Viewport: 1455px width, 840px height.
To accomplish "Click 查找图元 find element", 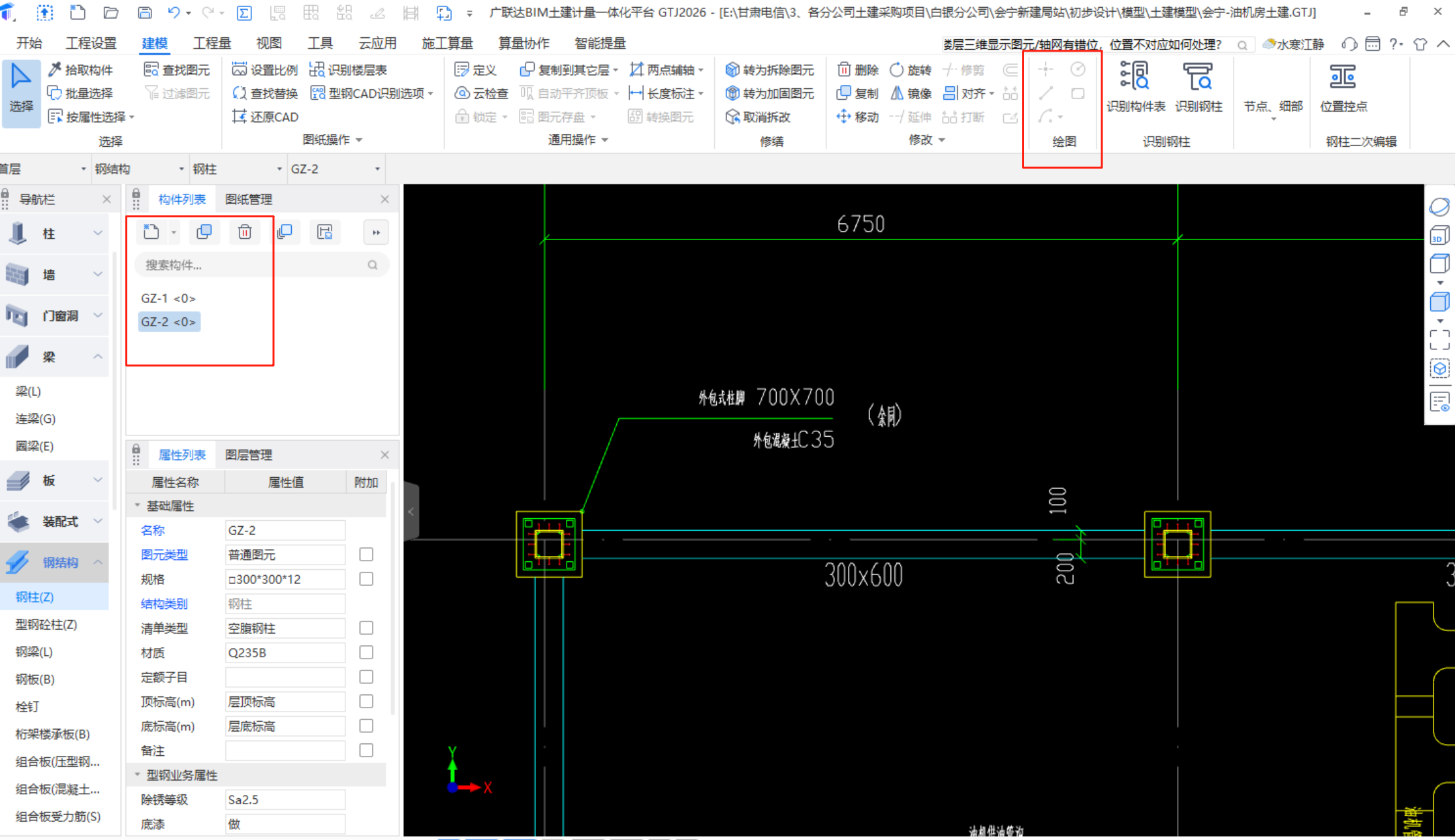I will pyautogui.click(x=177, y=70).
